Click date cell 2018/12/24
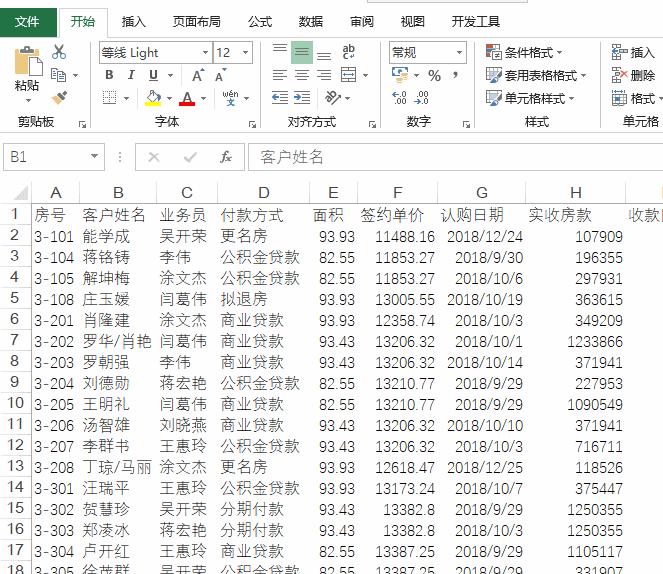Image resolution: width=663 pixels, height=574 pixels. pyautogui.click(x=482, y=236)
